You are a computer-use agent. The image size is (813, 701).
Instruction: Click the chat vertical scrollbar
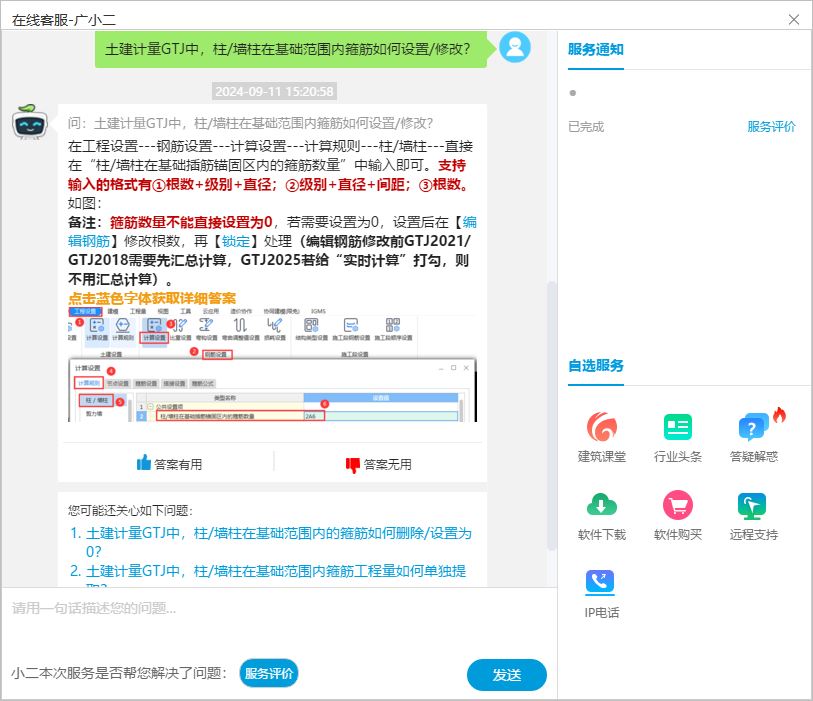tap(552, 415)
